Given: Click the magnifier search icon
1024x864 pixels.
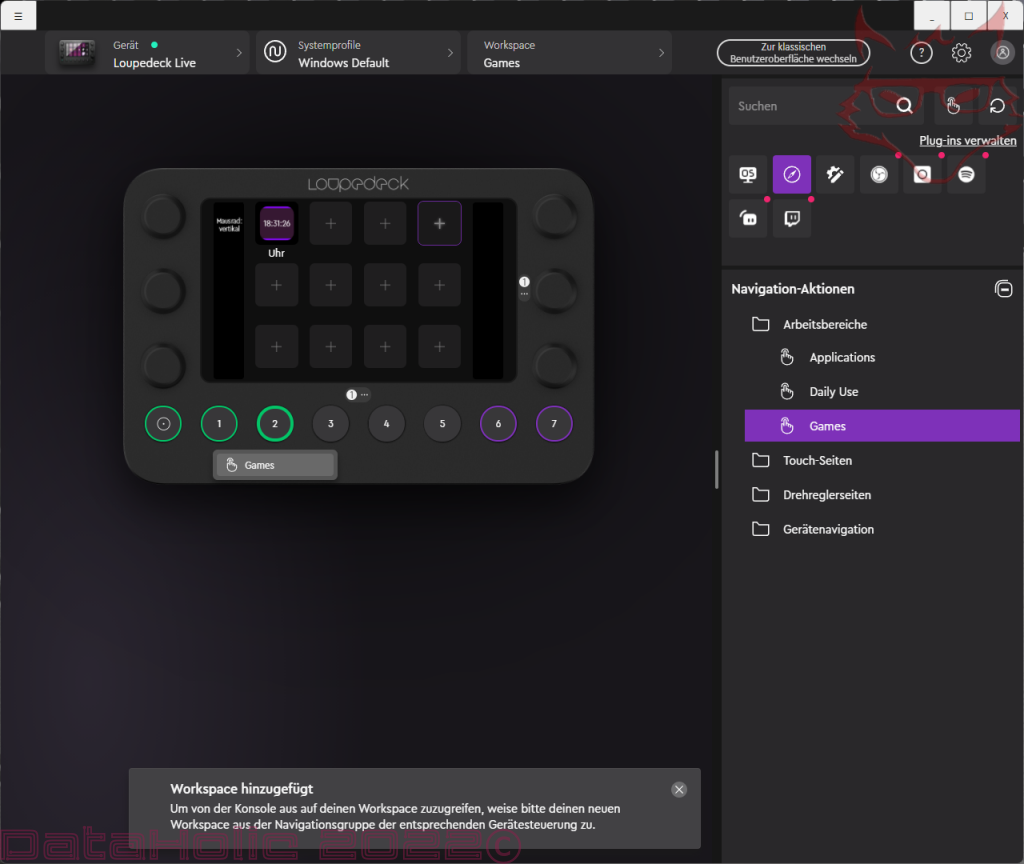Looking at the screenshot, I should 904,106.
